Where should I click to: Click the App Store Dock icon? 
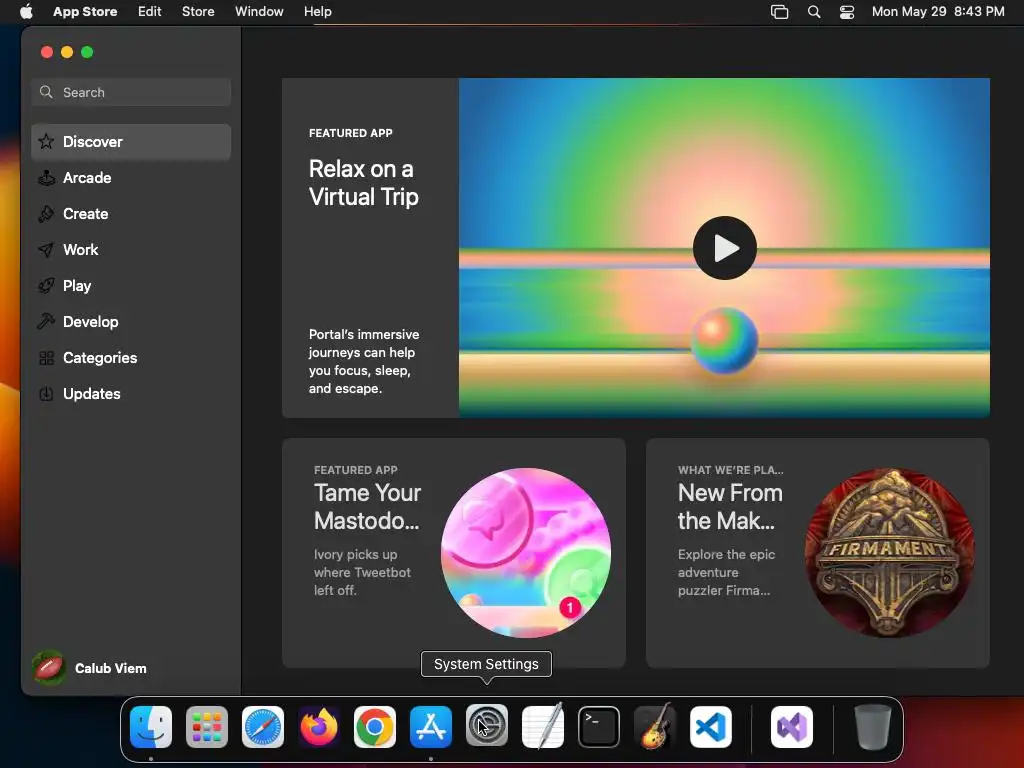431,727
